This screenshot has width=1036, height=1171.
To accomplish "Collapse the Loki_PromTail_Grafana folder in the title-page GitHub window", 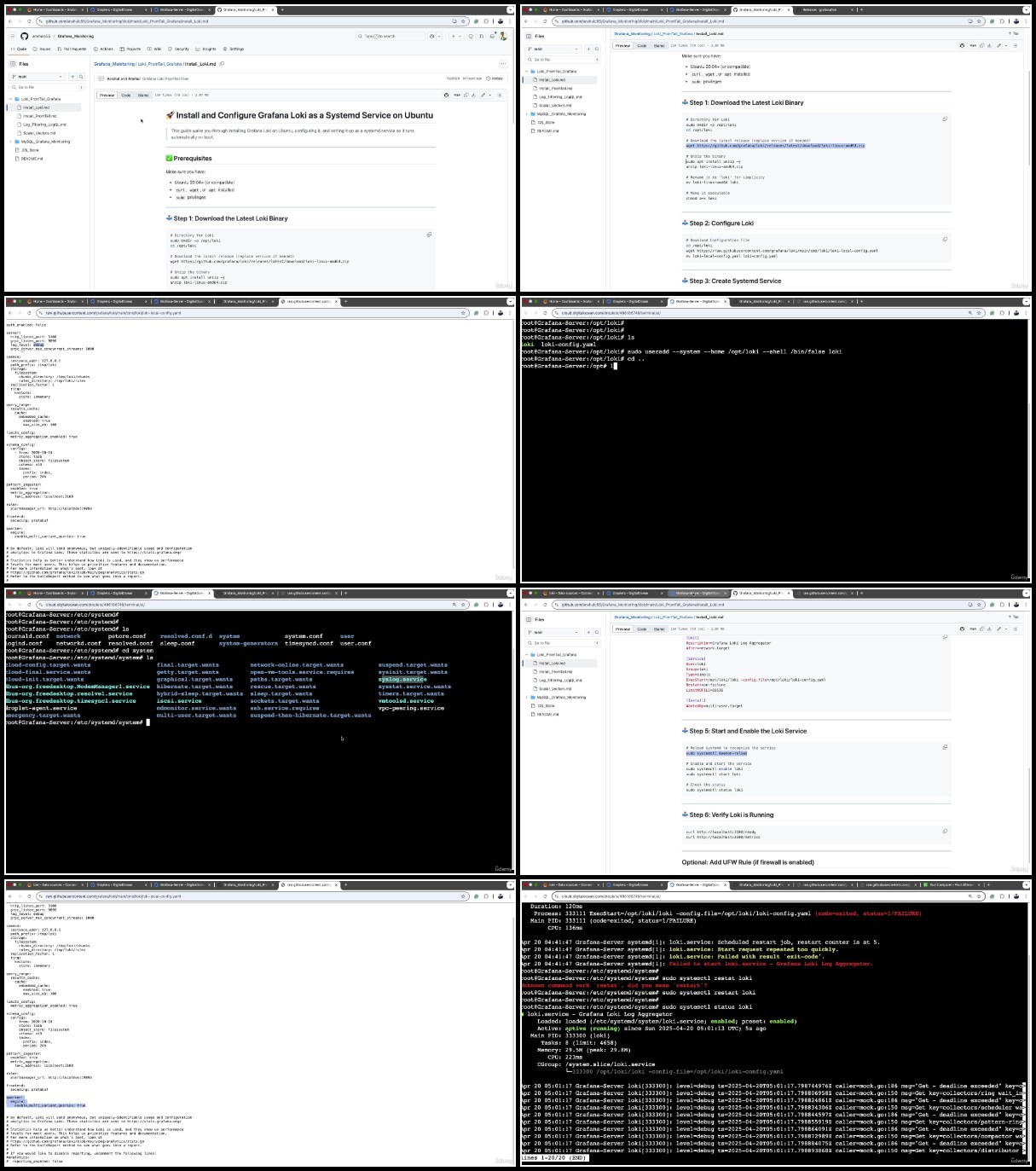I will click(10, 99).
